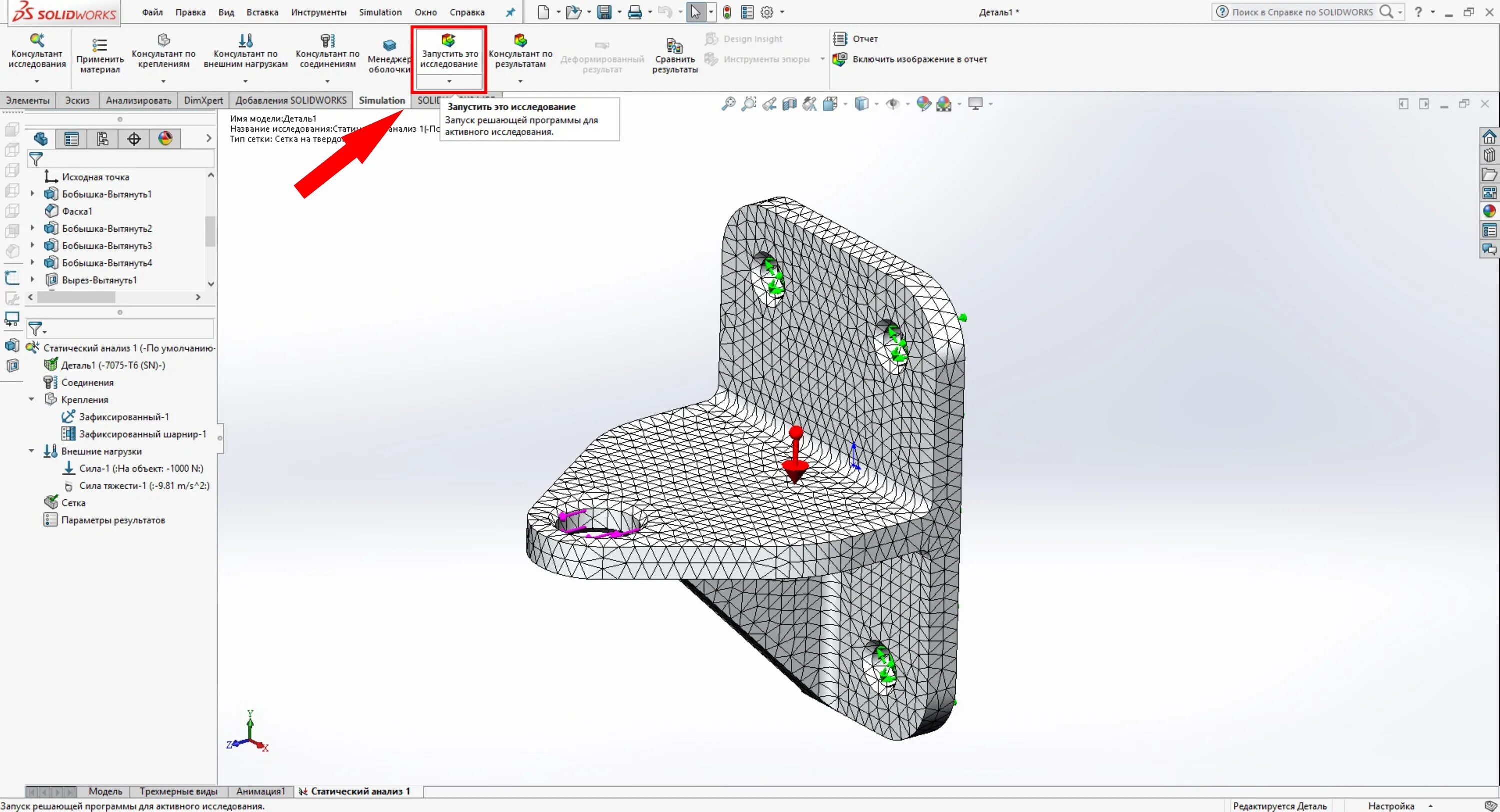Activate the Zoom to Area tool
Viewport: 1500px width, 812px height.
click(x=749, y=103)
